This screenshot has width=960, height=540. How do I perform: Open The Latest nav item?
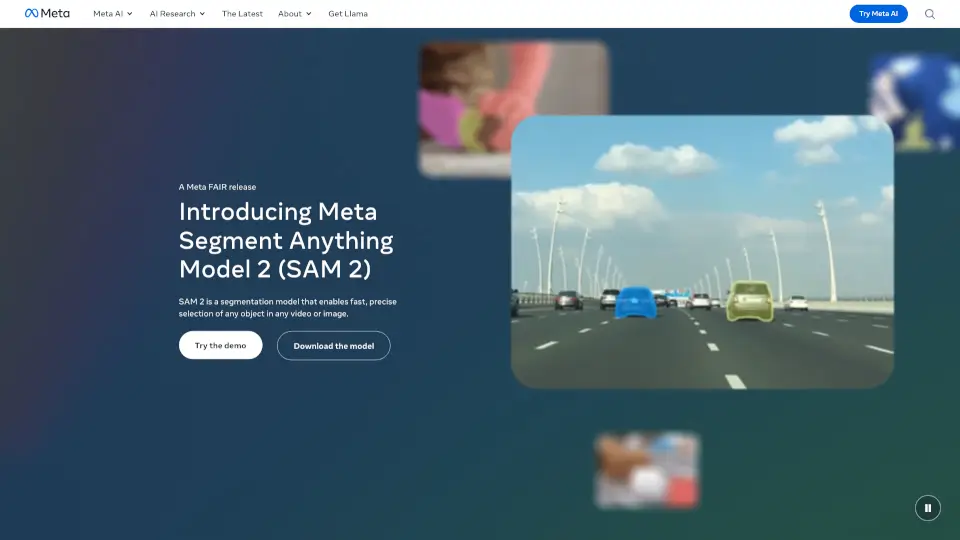(242, 13)
